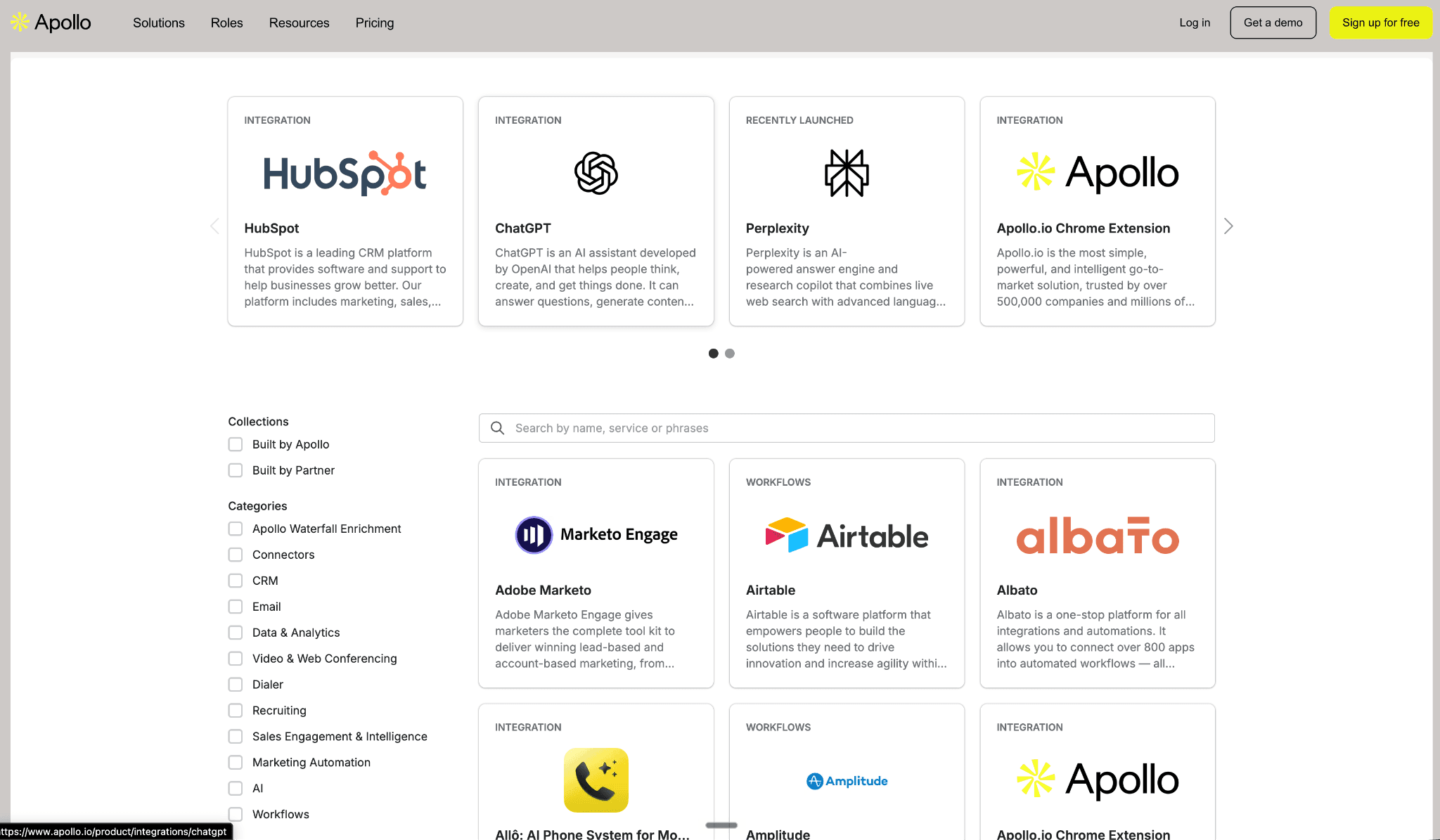
Task: Check the Built by Partner checkbox
Action: [236, 470]
